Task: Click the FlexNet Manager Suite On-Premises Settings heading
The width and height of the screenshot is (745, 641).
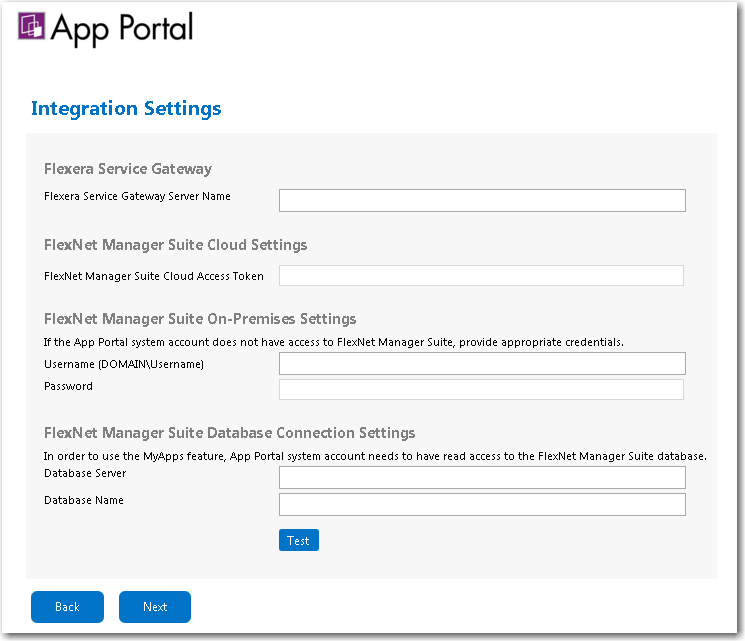Action: click(200, 318)
